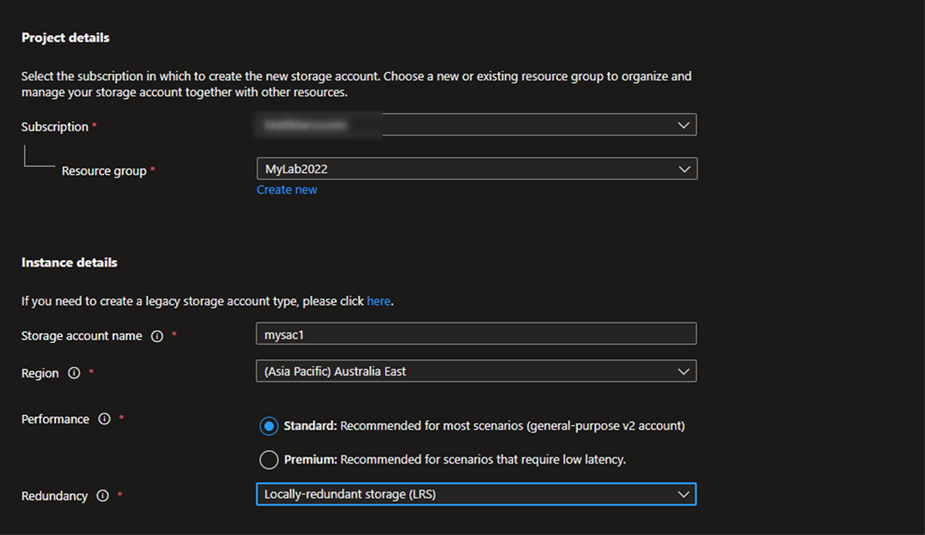Click the Redundancy info icon

tap(102, 496)
